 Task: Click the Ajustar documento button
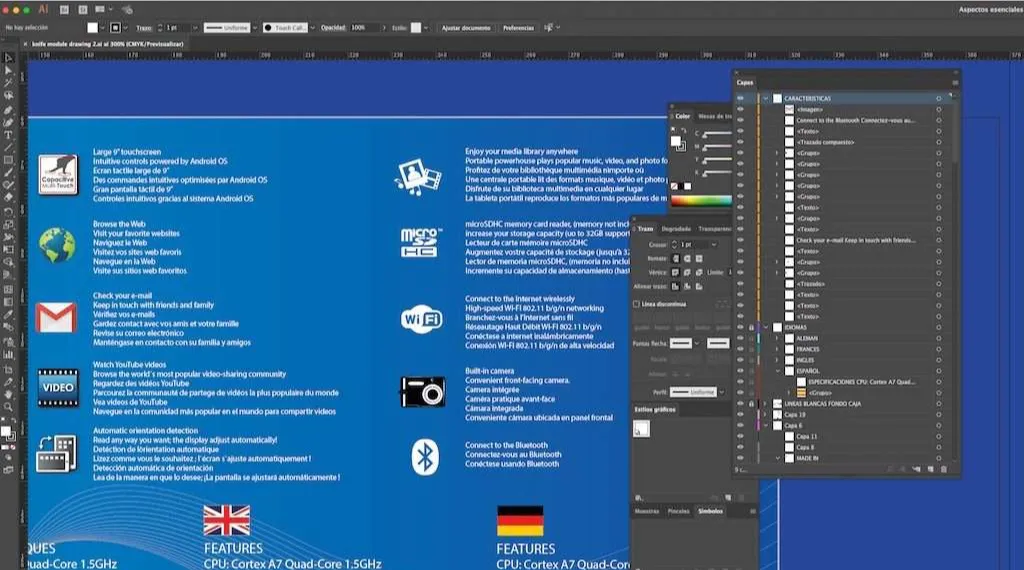coord(466,28)
